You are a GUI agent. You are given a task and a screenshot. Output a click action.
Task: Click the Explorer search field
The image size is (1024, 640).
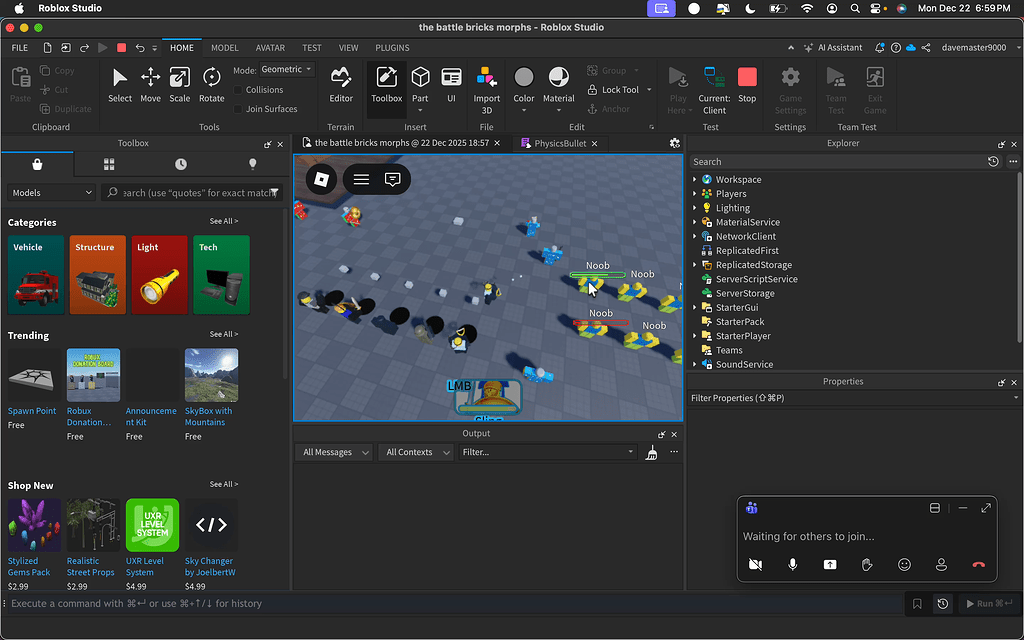[x=836, y=162]
